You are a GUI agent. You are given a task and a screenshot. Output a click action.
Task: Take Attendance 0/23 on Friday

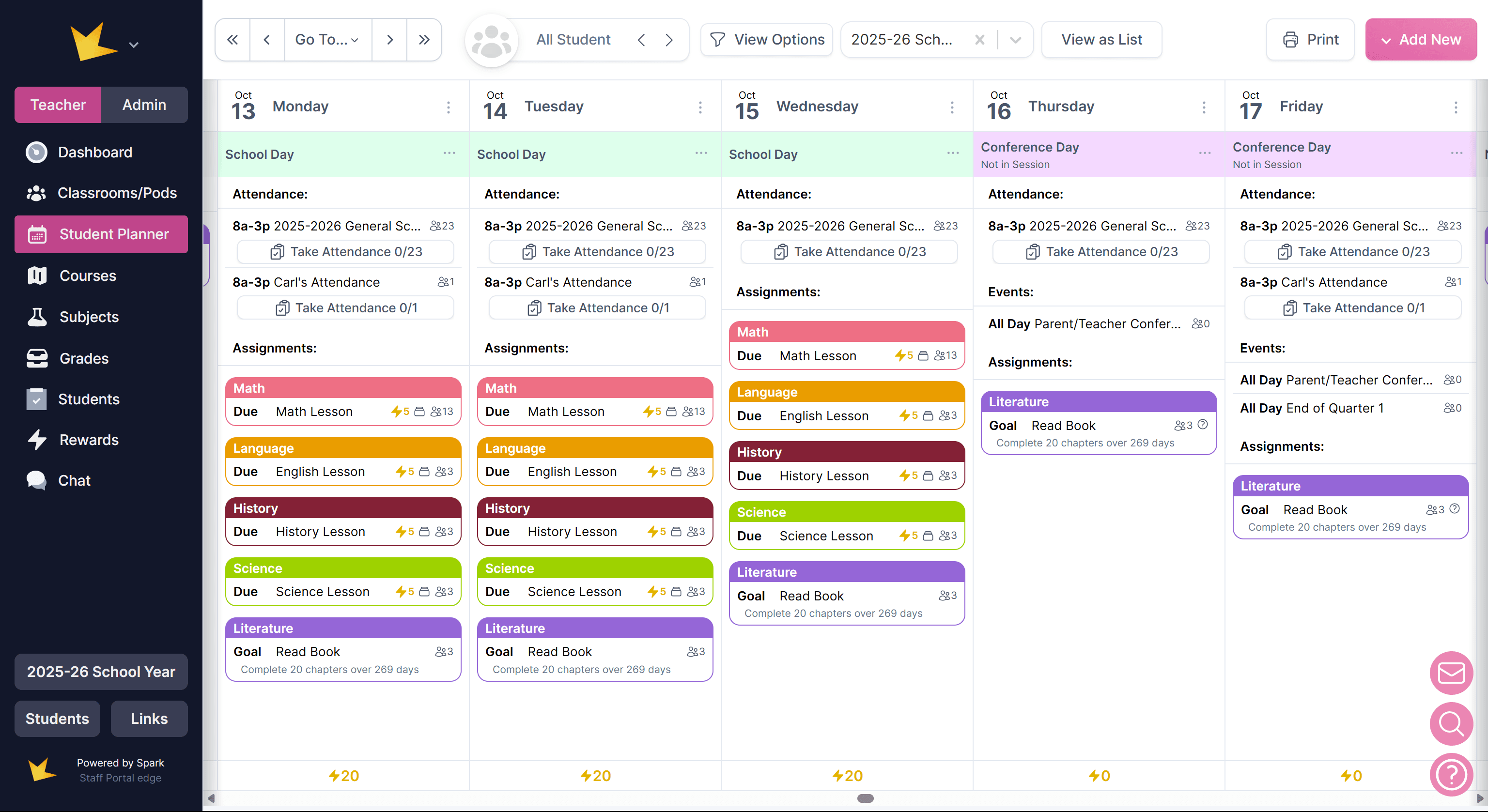point(1353,252)
